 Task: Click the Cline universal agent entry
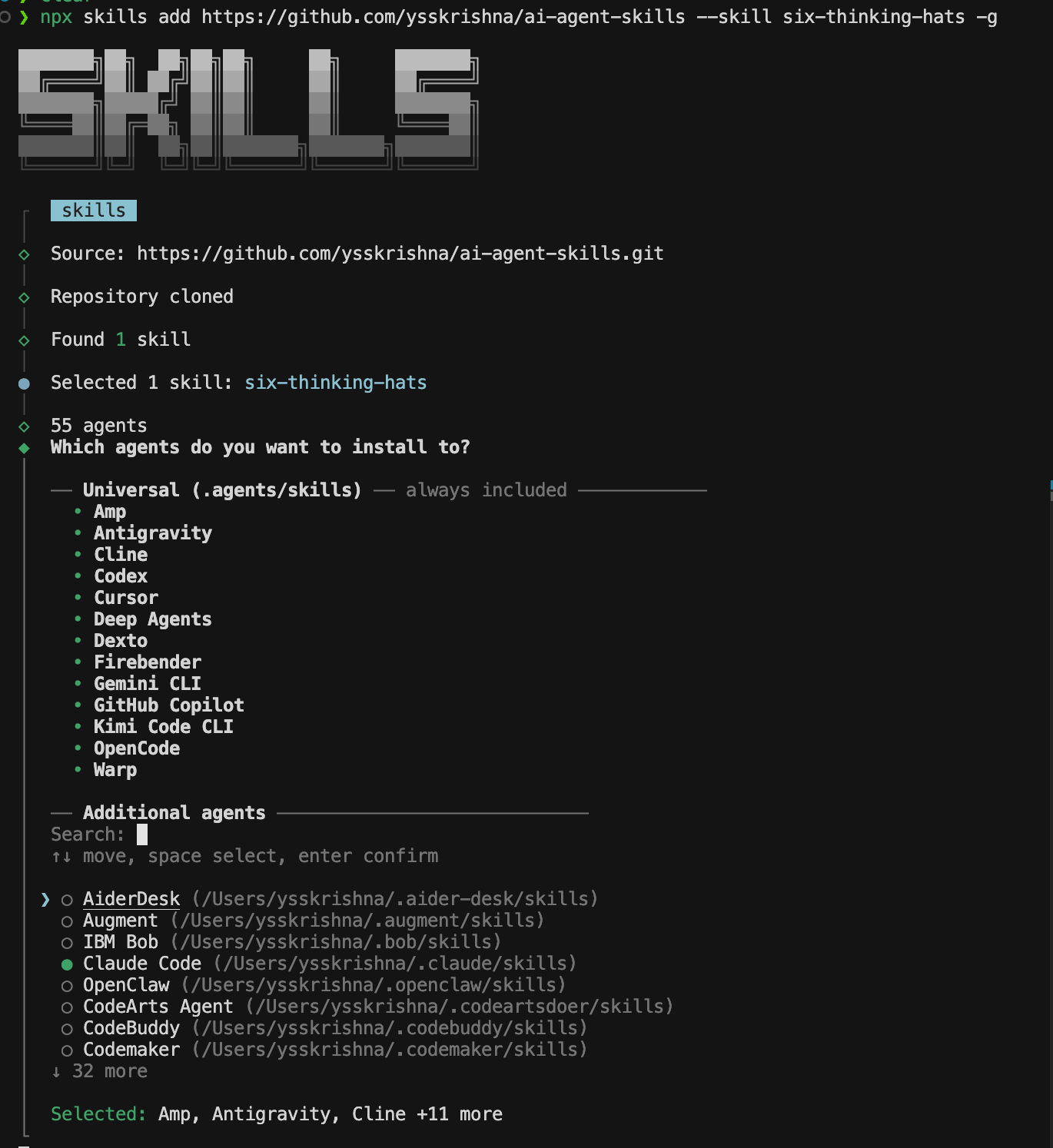pos(121,555)
